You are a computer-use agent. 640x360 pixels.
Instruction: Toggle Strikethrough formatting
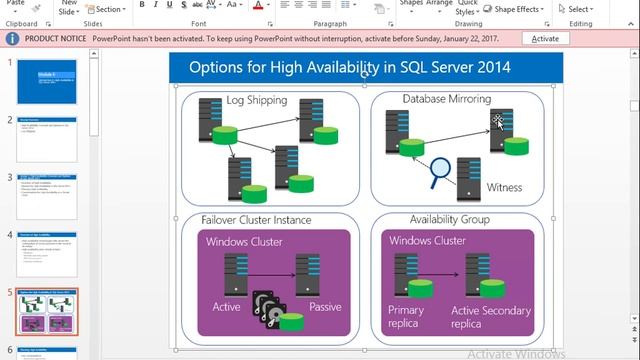coord(198,4)
